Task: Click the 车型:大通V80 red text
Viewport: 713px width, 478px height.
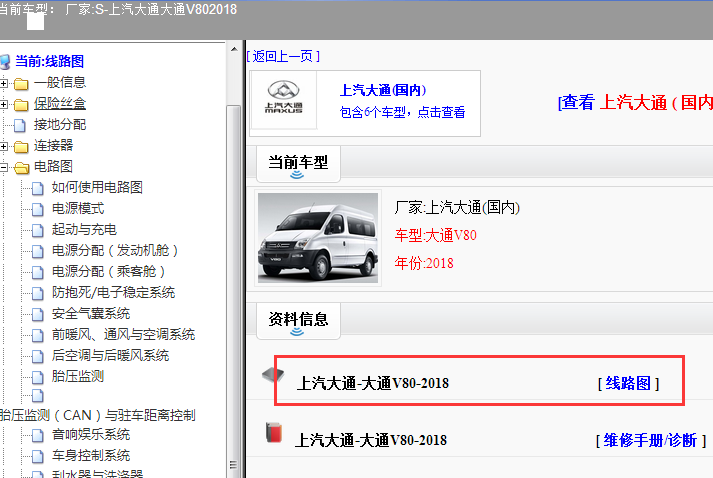Action: pyautogui.click(x=436, y=235)
